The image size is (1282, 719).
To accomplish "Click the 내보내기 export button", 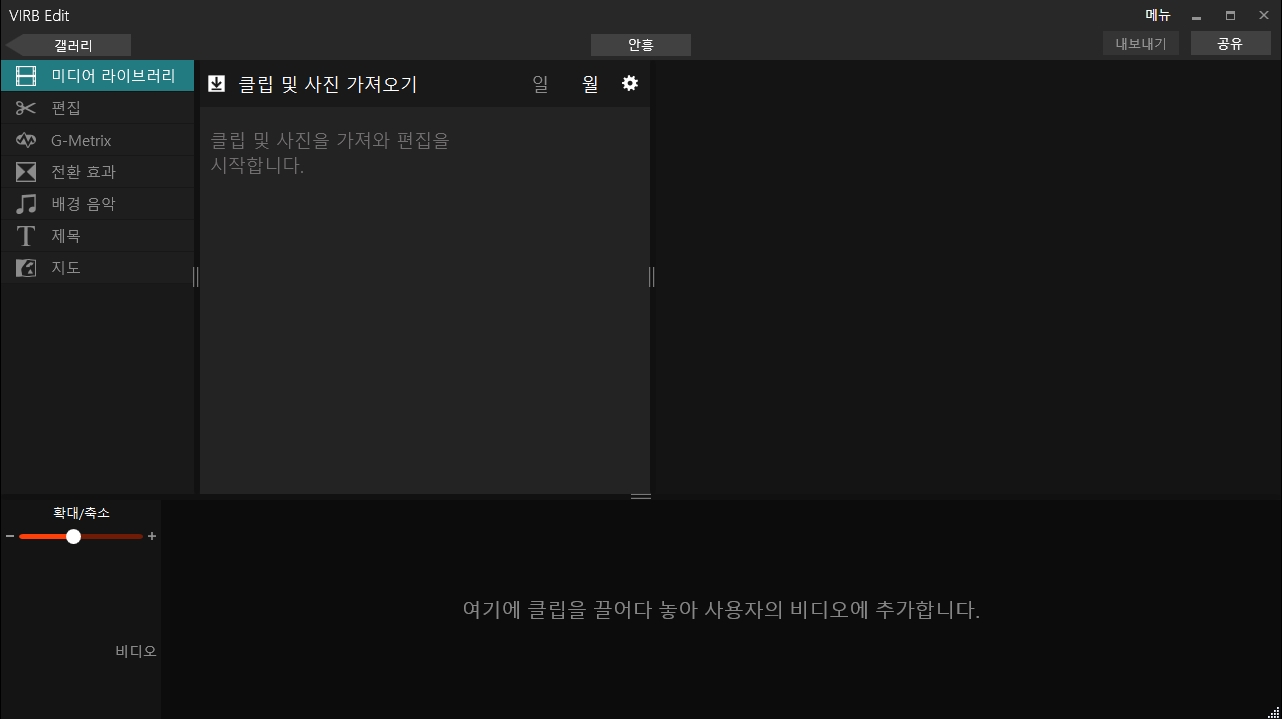I will [1141, 44].
